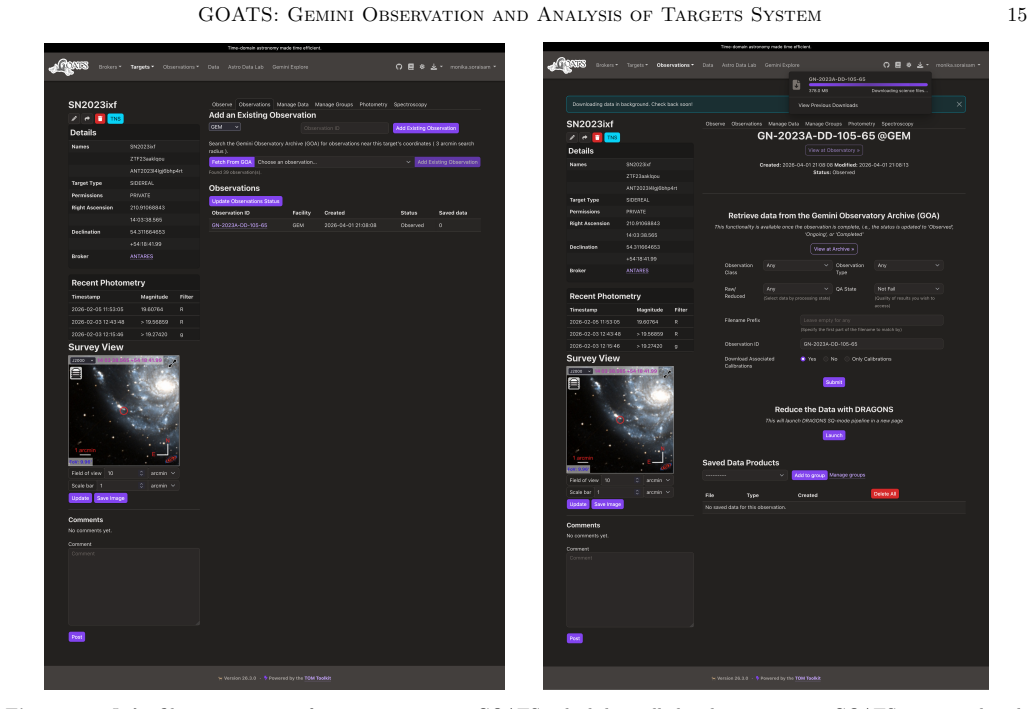Select No for Download Associated Calibrations
The image size is (1033, 709).
pos(825,359)
